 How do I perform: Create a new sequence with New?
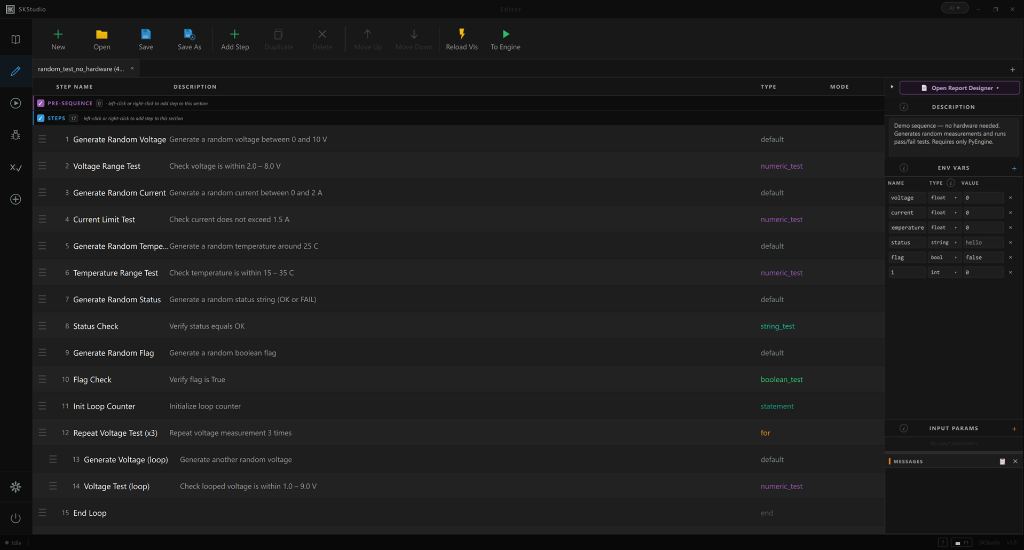coord(58,39)
